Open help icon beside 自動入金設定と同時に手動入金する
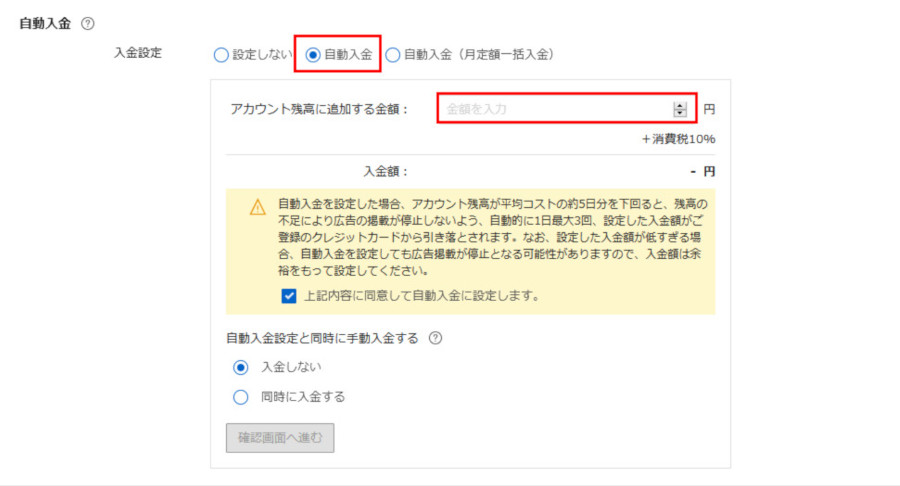The height and width of the screenshot is (486, 900). tap(436, 338)
